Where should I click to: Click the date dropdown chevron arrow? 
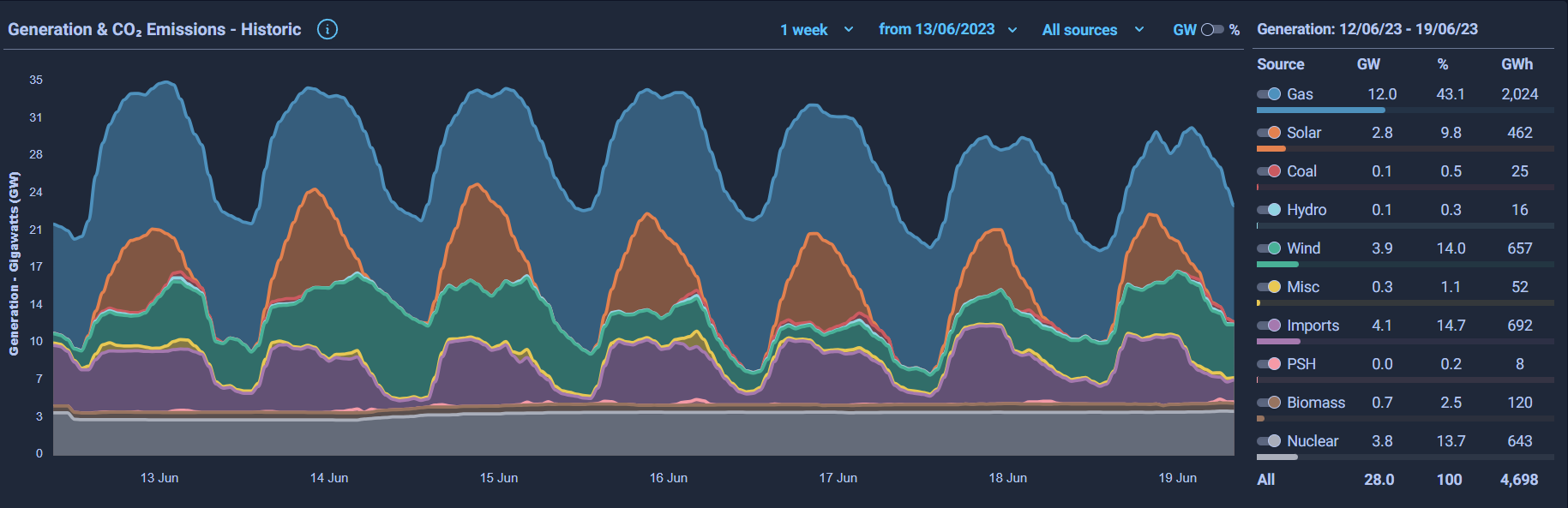click(1012, 30)
